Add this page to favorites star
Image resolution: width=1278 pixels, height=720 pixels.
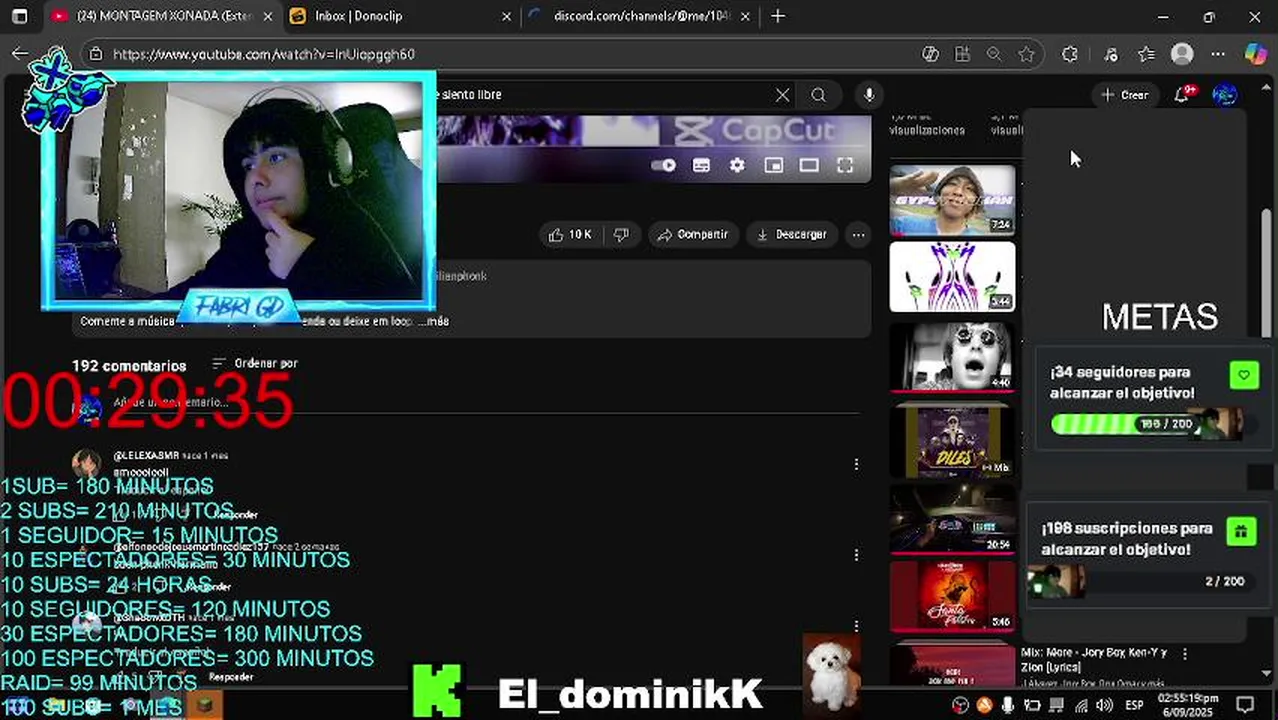[1026, 54]
